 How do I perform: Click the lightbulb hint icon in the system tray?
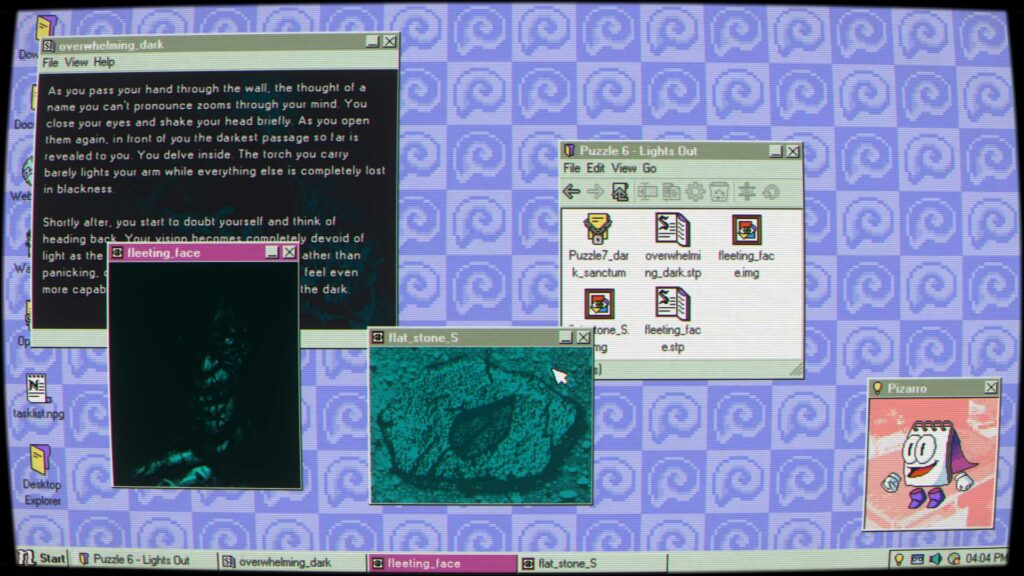(x=899, y=559)
